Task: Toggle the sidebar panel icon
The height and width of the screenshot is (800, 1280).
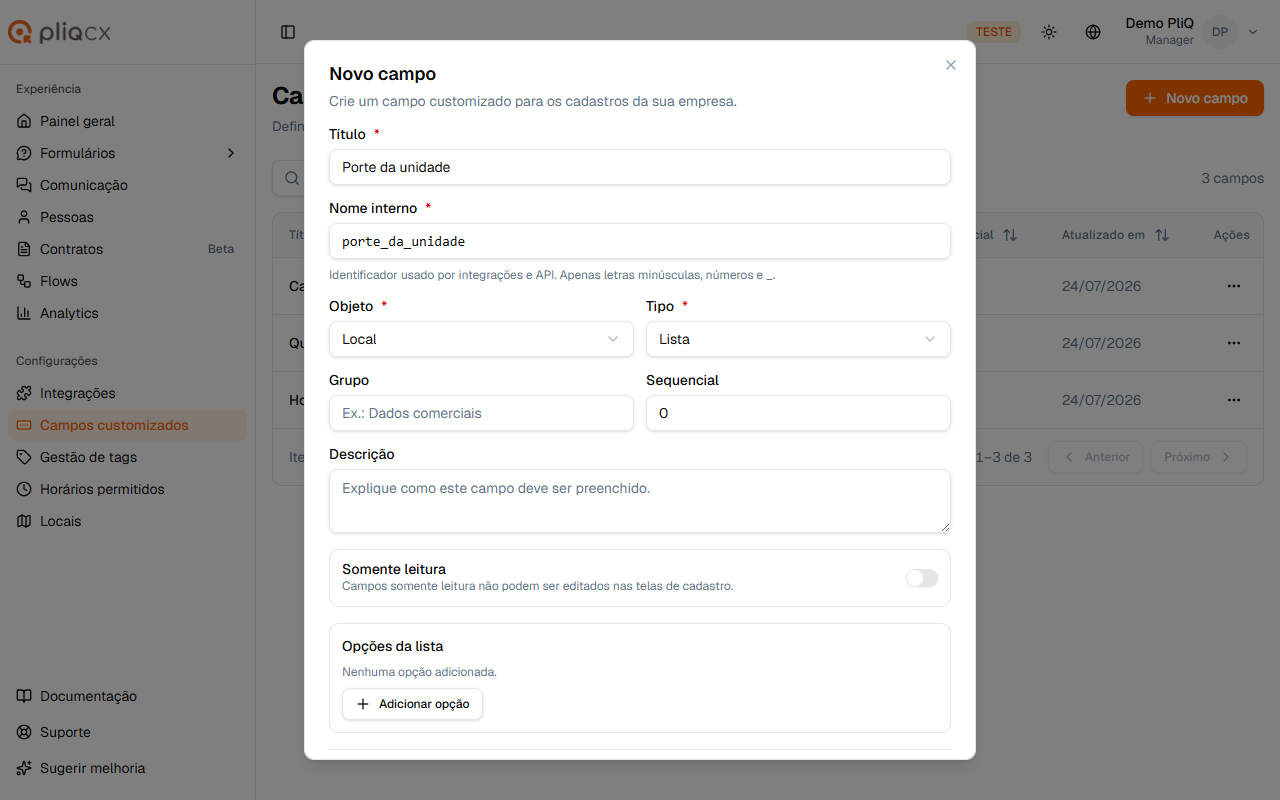Action: [288, 32]
